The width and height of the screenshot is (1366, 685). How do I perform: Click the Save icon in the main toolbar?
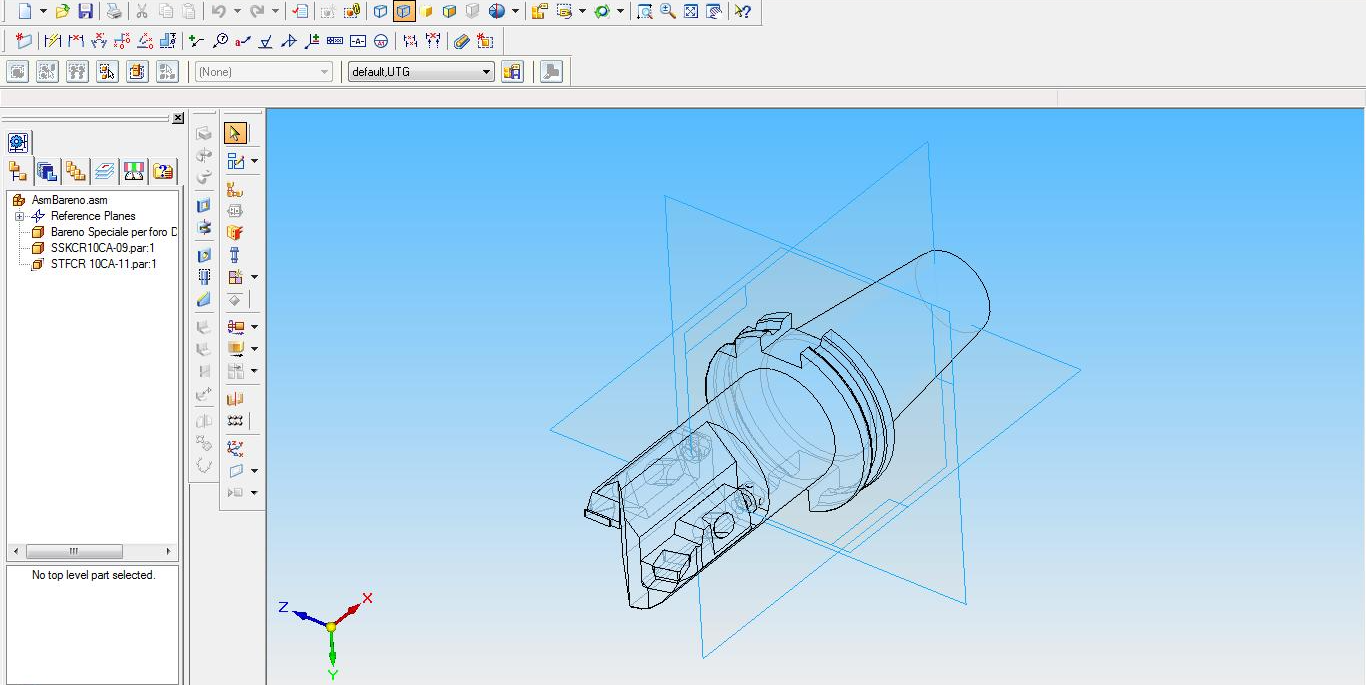[x=85, y=11]
